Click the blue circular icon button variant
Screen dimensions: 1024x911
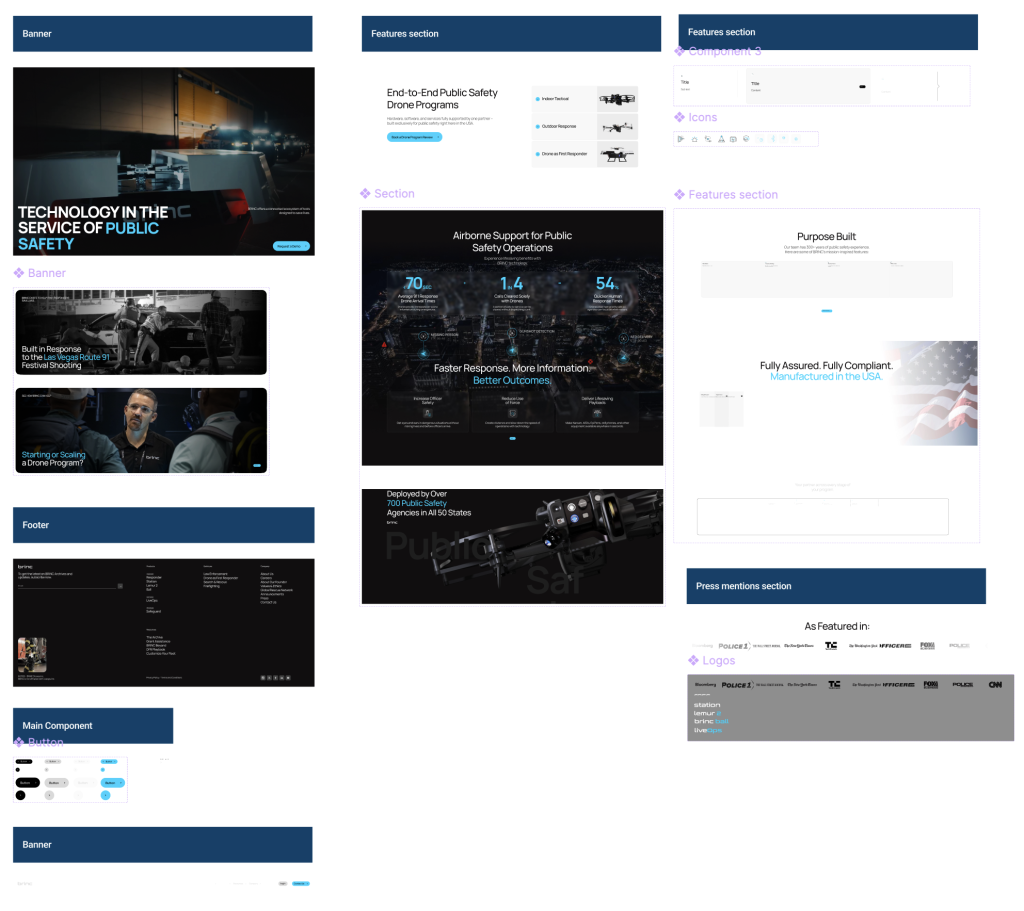point(105,795)
